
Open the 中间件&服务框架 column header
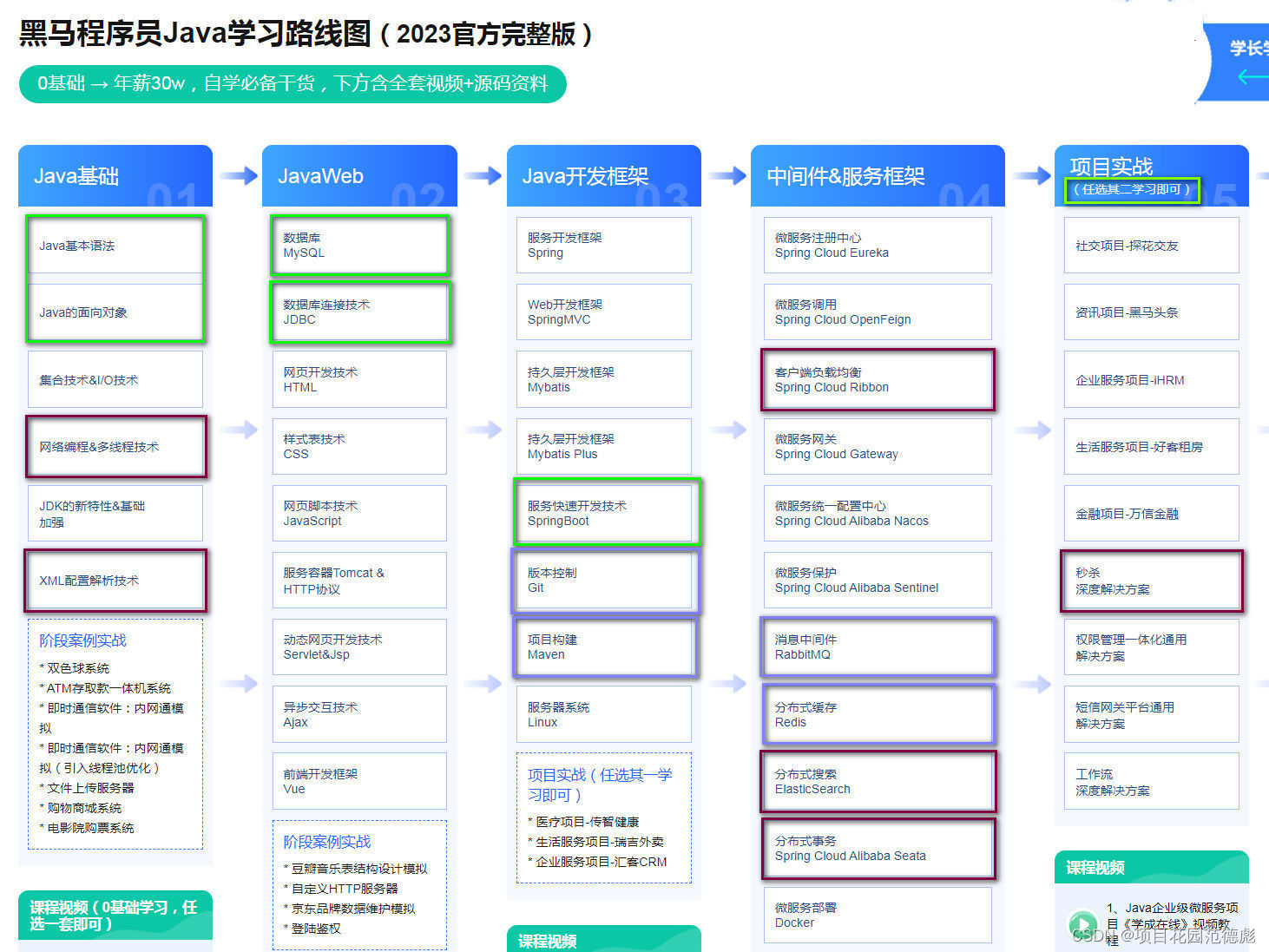(x=878, y=175)
